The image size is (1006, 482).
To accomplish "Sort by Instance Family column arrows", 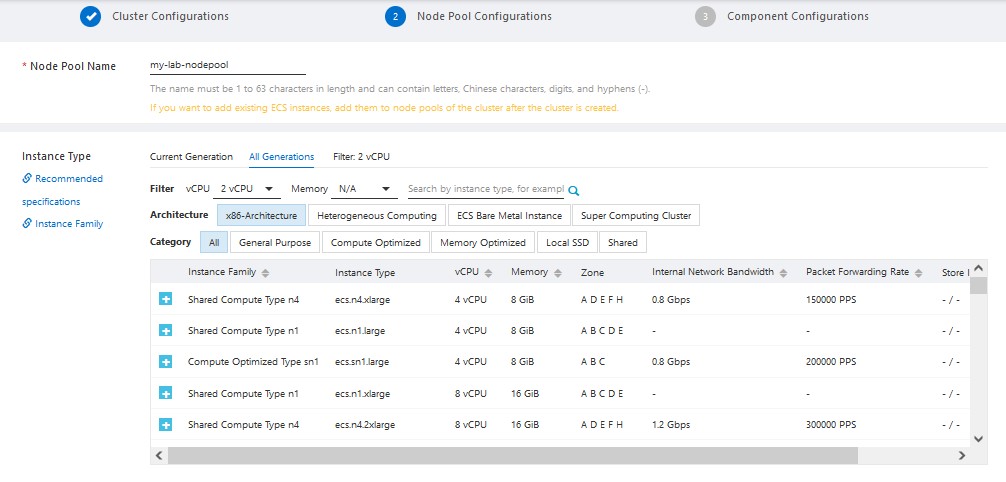I will tap(265, 273).
